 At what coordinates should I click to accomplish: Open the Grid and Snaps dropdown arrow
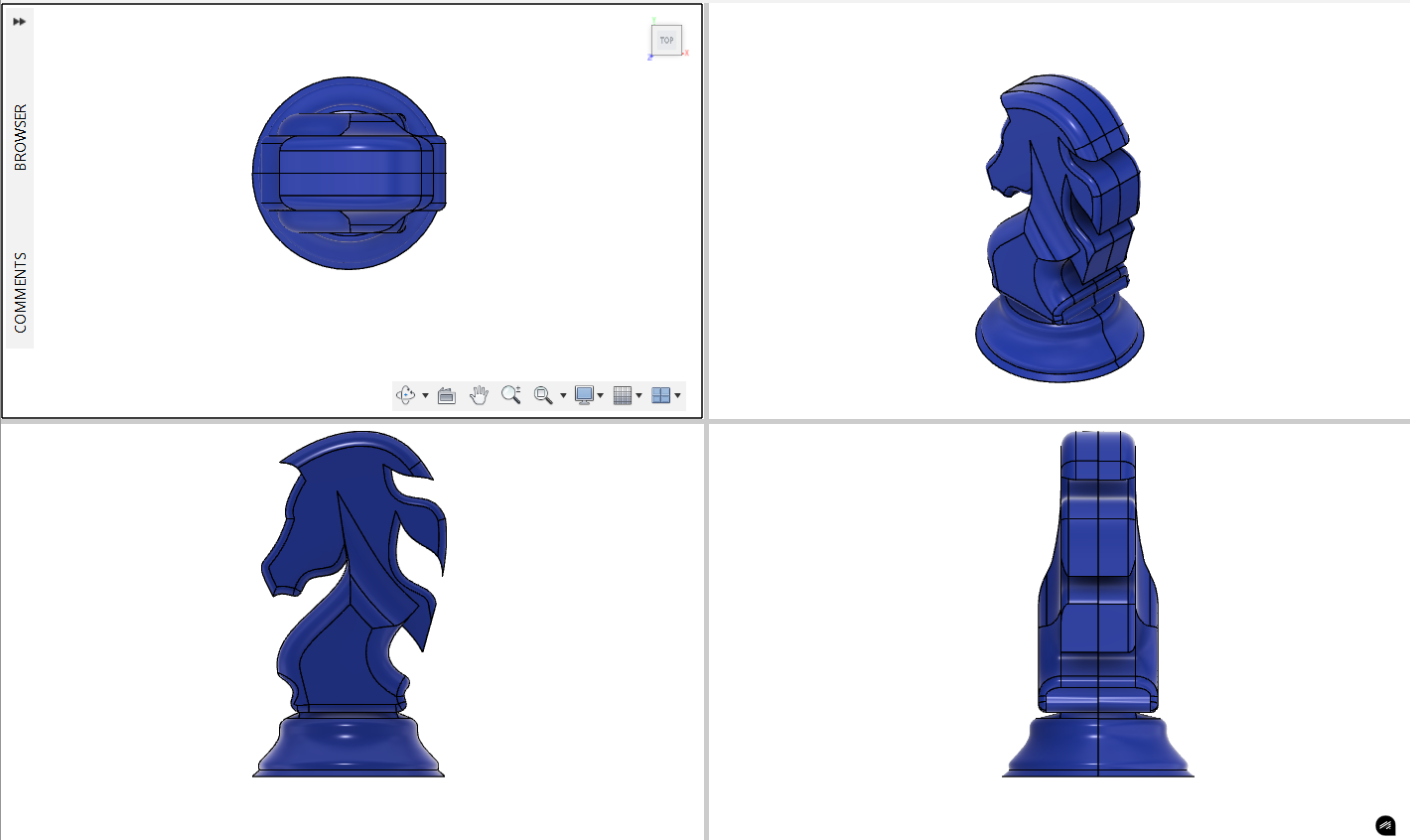click(638, 395)
